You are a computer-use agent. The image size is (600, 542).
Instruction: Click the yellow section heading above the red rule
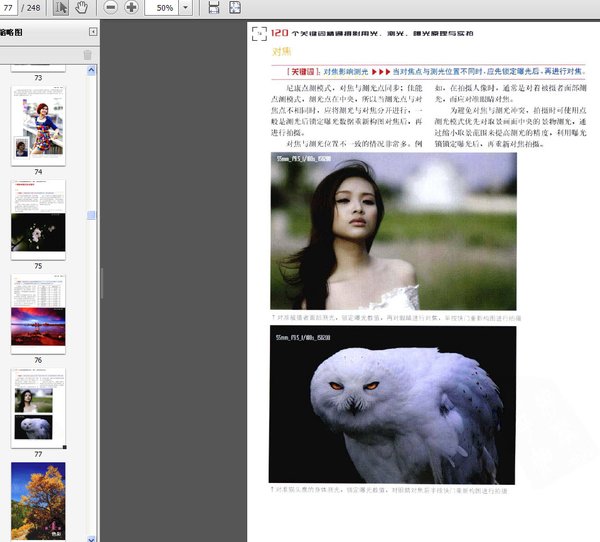pos(282,52)
